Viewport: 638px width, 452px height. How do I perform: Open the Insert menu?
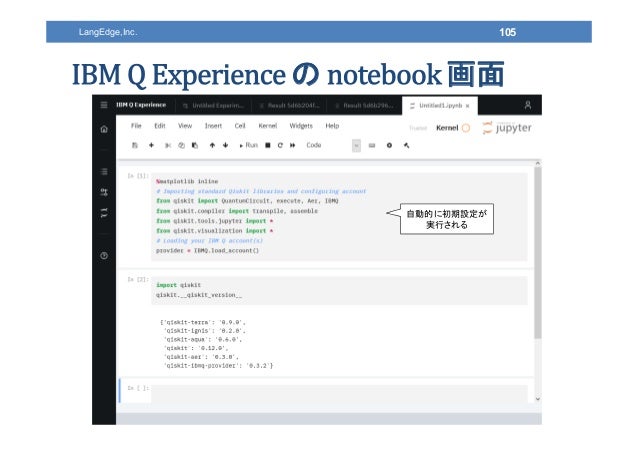click(213, 126)
